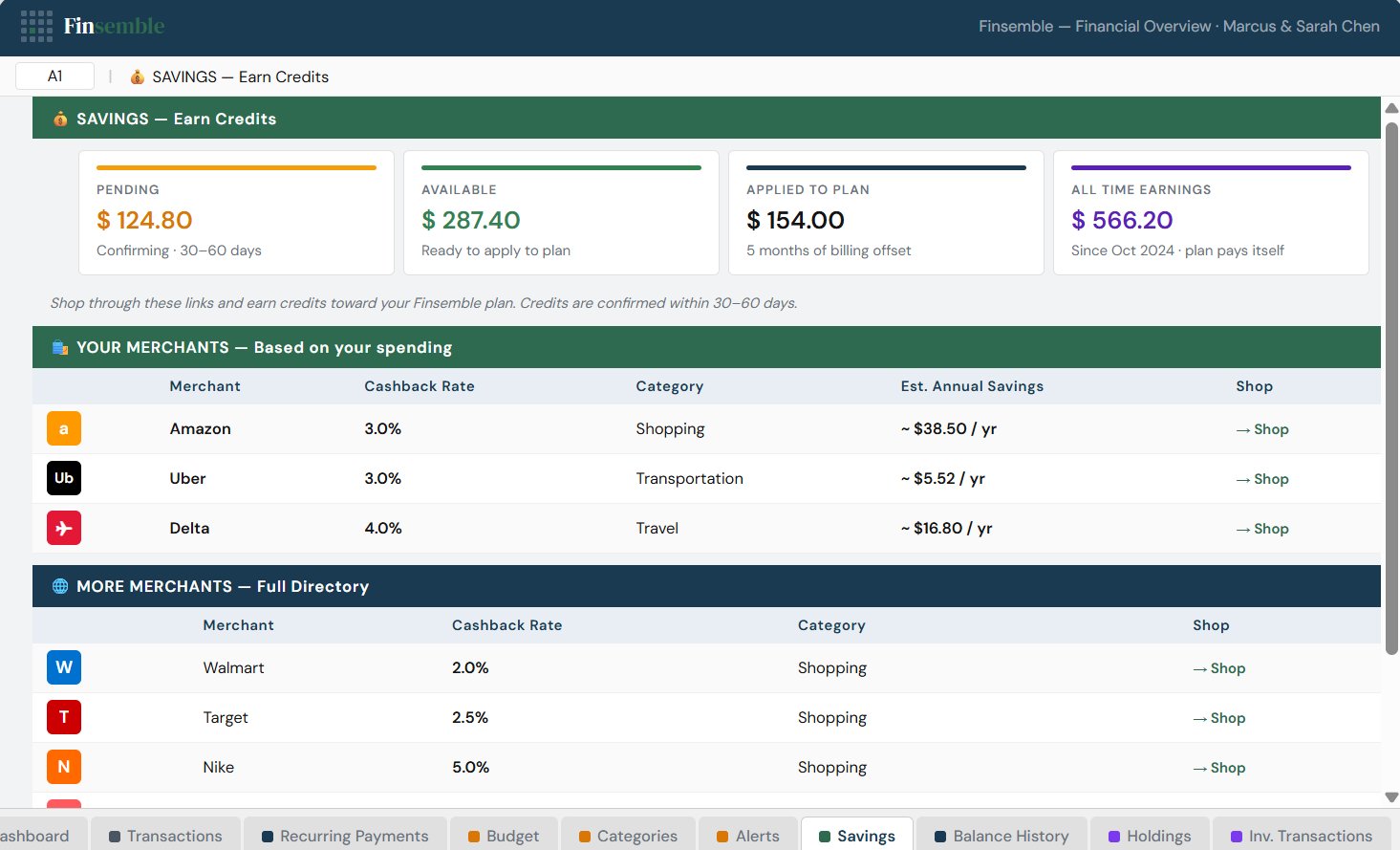
Task: Switch to the Transactions tab
Action: point(165,836)
